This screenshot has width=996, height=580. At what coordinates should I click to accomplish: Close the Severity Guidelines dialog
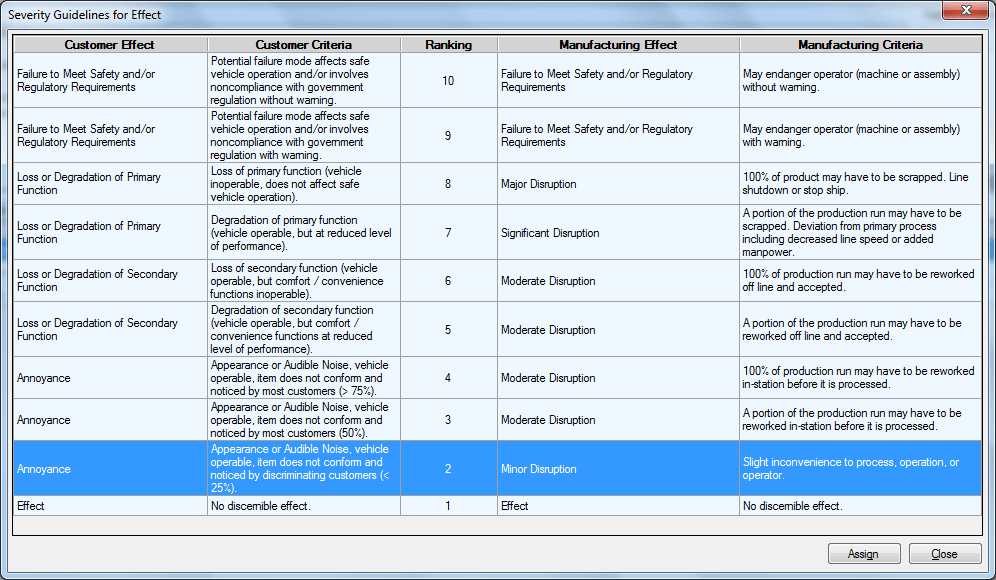click(964, 11)
